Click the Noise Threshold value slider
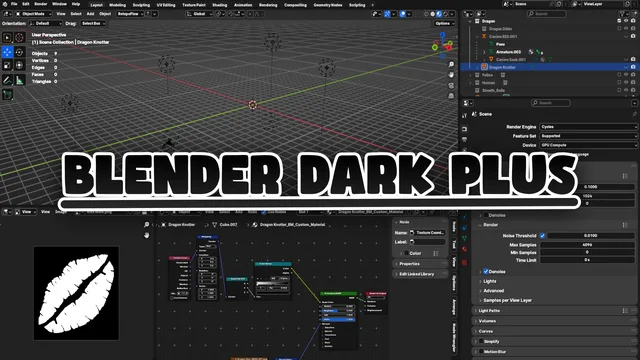The width and height of the screenshot is (640, 360). (x=590, y=236)
